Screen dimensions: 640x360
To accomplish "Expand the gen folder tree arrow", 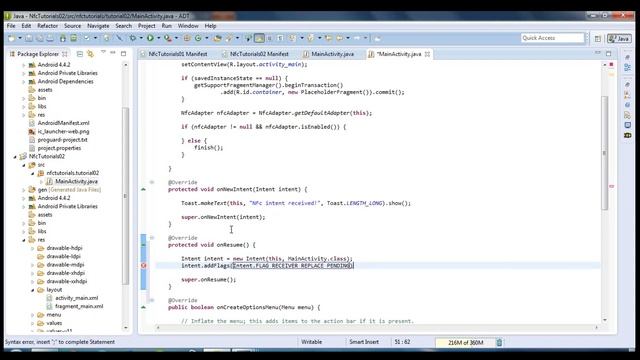I will pos(24,190).
